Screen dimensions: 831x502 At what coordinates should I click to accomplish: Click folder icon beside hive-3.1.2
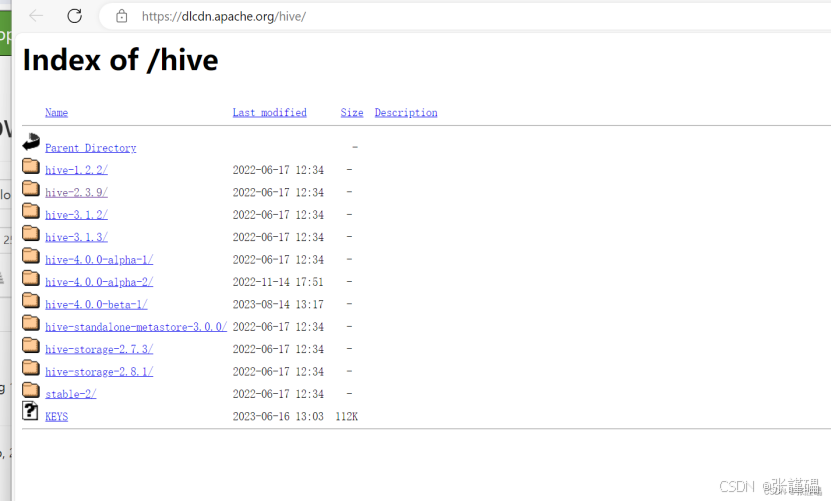click(31, 210)
